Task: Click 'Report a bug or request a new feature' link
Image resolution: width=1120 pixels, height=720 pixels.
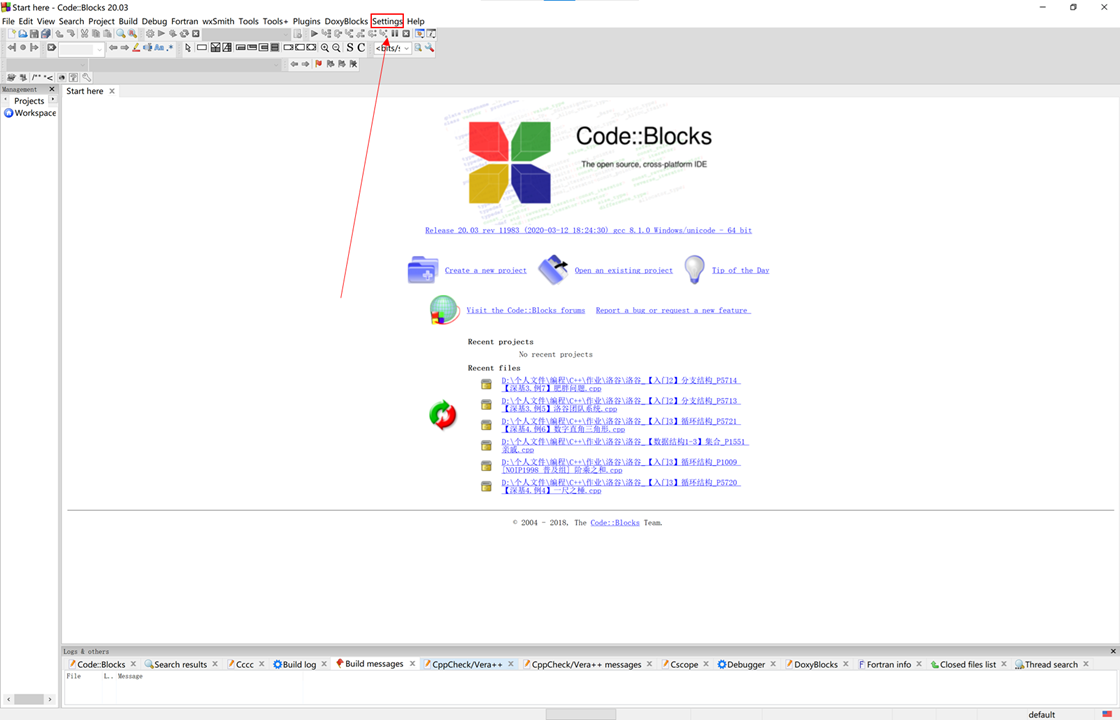Action: click(673, 311)
